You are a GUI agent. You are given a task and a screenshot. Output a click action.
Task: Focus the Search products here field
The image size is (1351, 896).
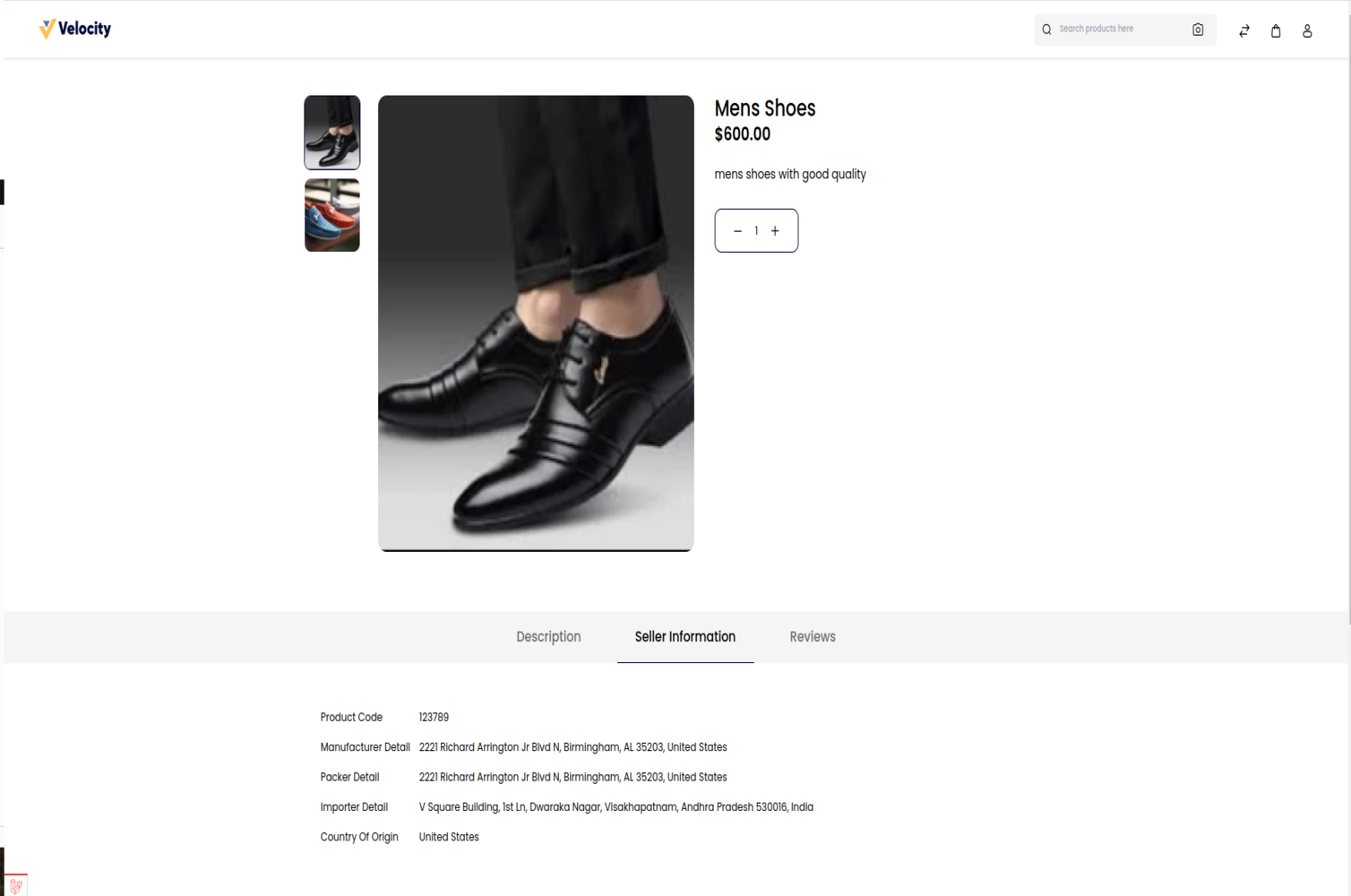tap(1120, 30)
